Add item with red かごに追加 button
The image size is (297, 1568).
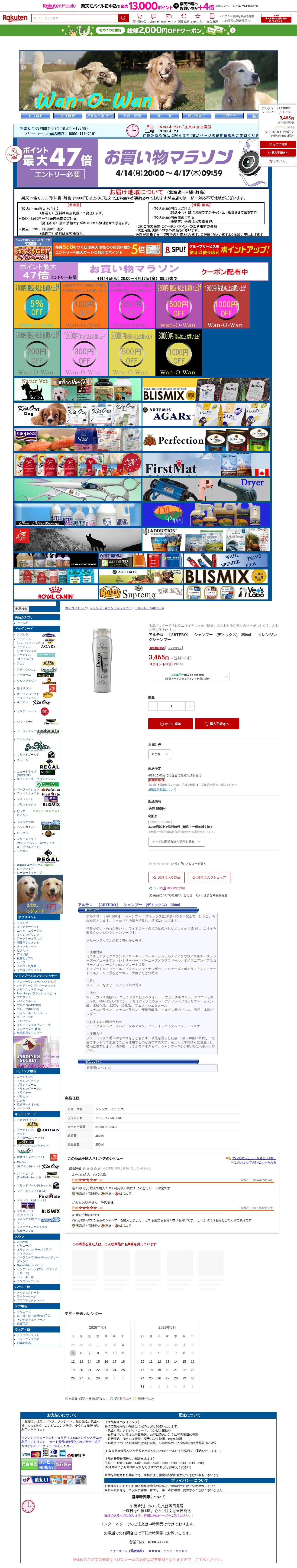170,724
